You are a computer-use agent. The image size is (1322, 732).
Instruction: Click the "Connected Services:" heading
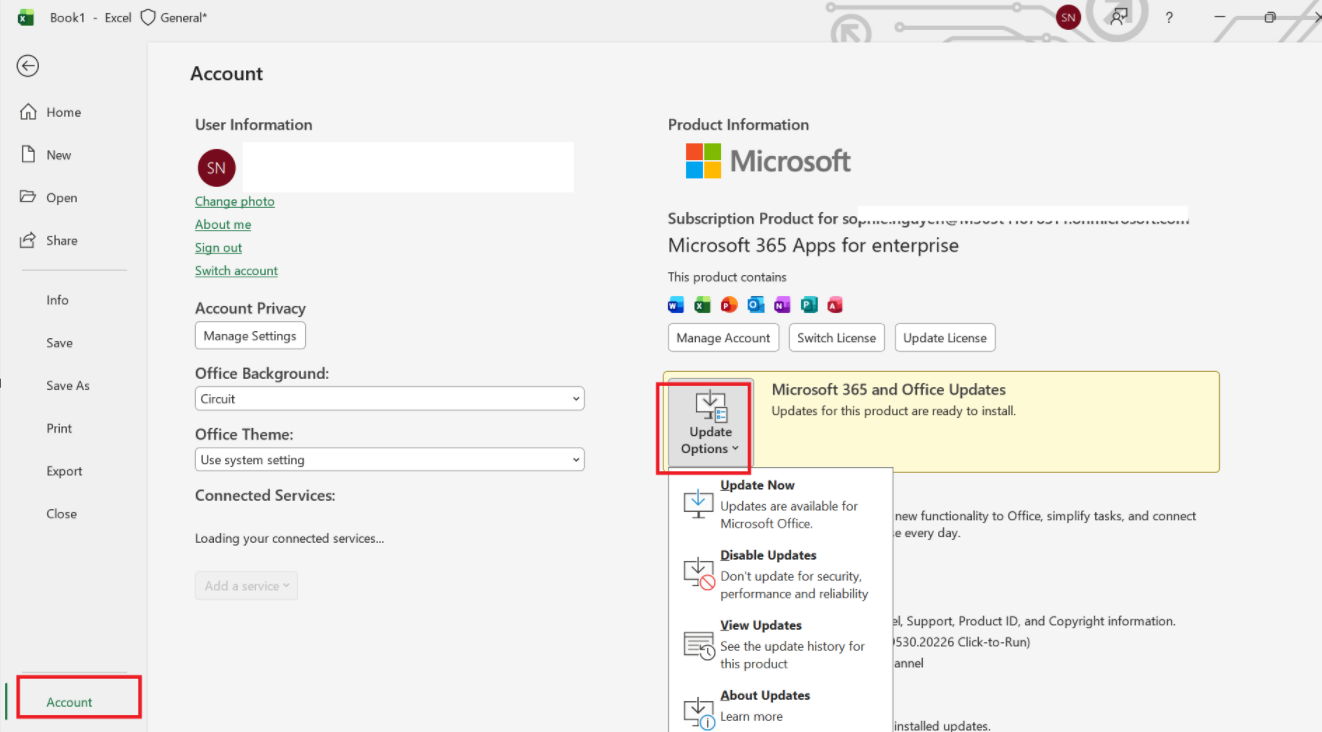265,496
